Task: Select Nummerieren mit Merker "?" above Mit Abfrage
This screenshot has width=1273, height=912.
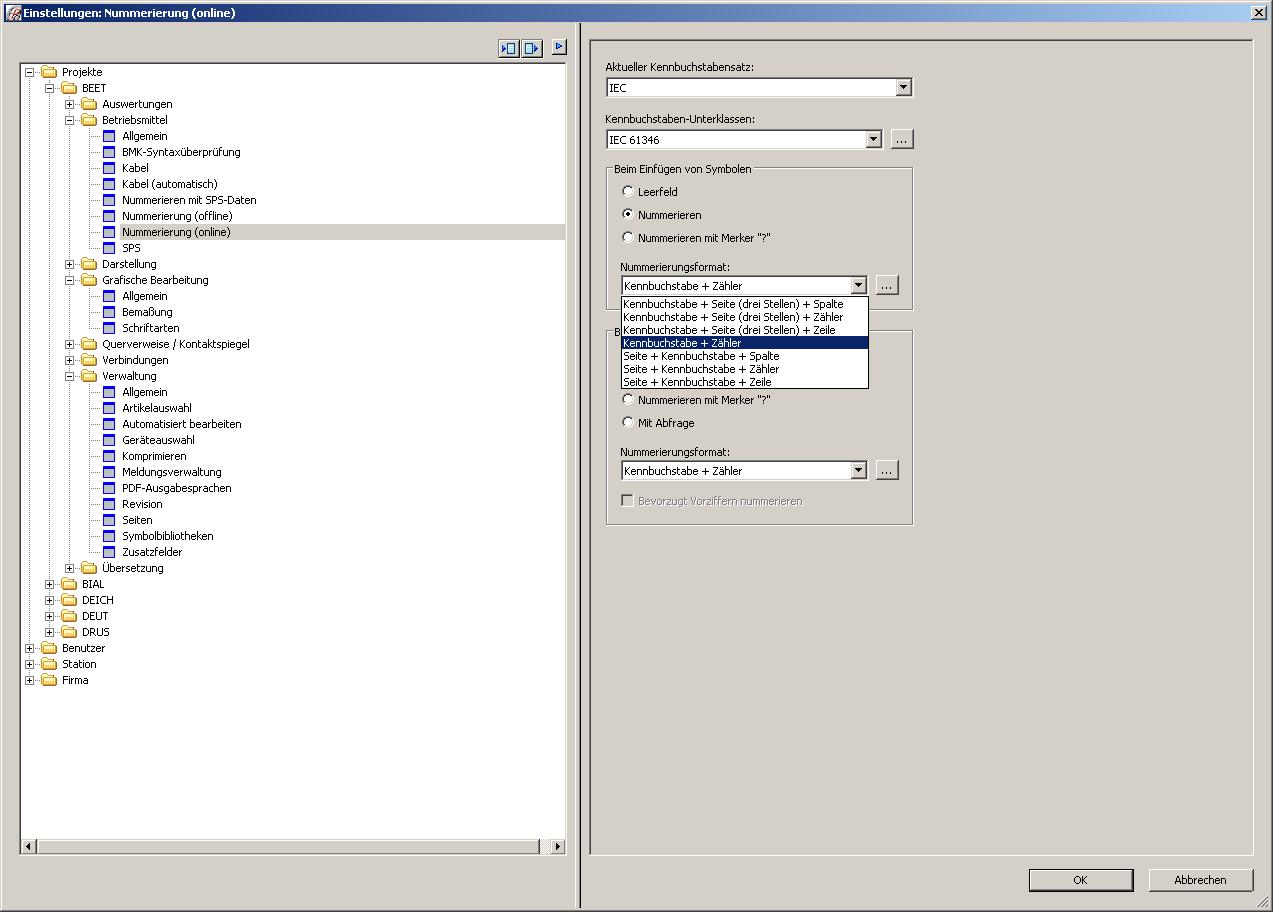Action: point(628,399)
